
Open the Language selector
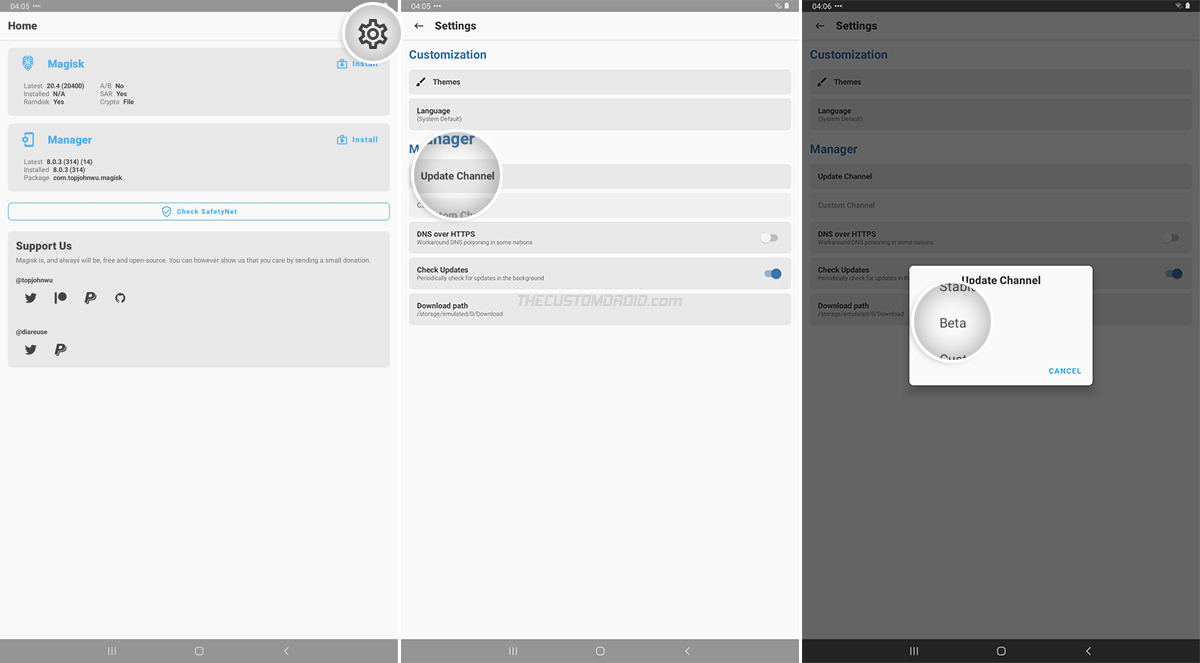[x=600, y=114]
